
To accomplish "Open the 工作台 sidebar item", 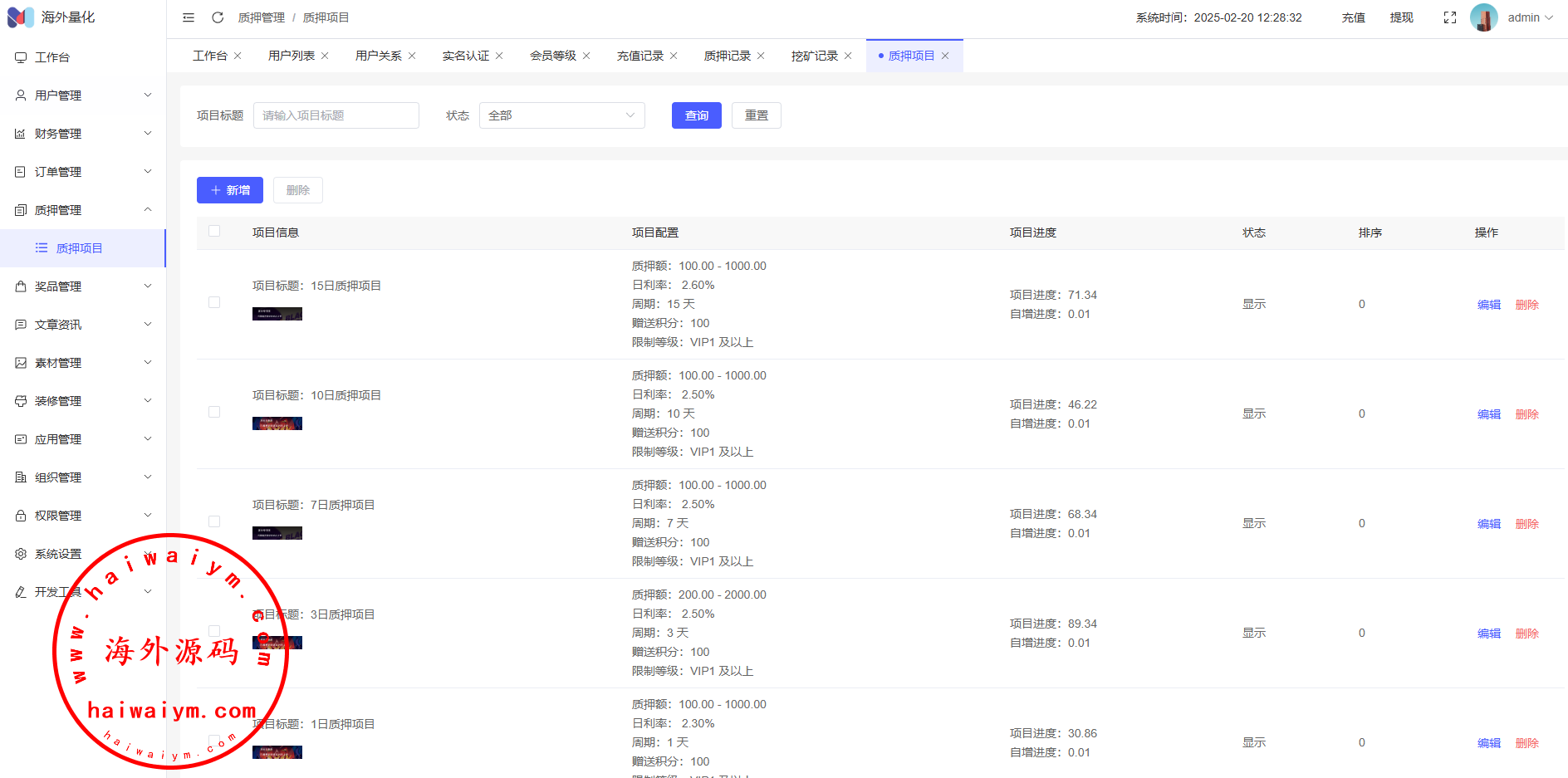I will point(52,57).
